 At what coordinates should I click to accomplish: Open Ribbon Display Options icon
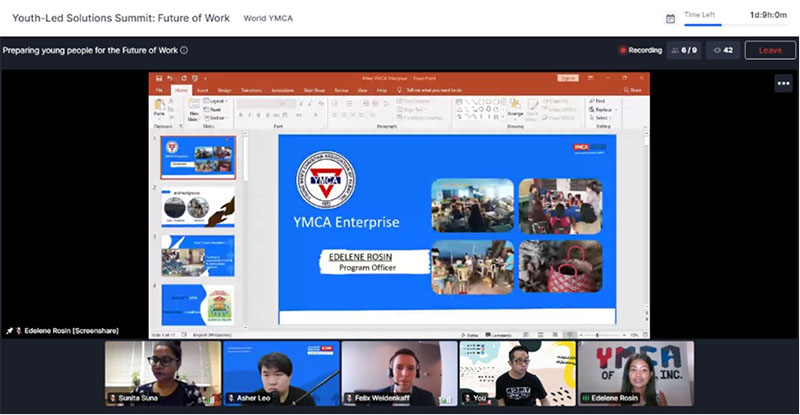[590, 78]
